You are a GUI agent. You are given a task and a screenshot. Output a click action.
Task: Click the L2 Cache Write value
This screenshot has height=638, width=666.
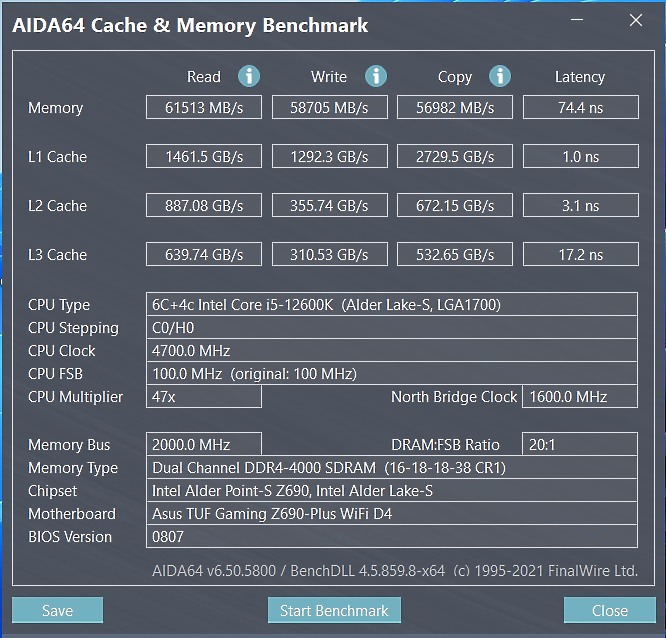pos(330,205)
